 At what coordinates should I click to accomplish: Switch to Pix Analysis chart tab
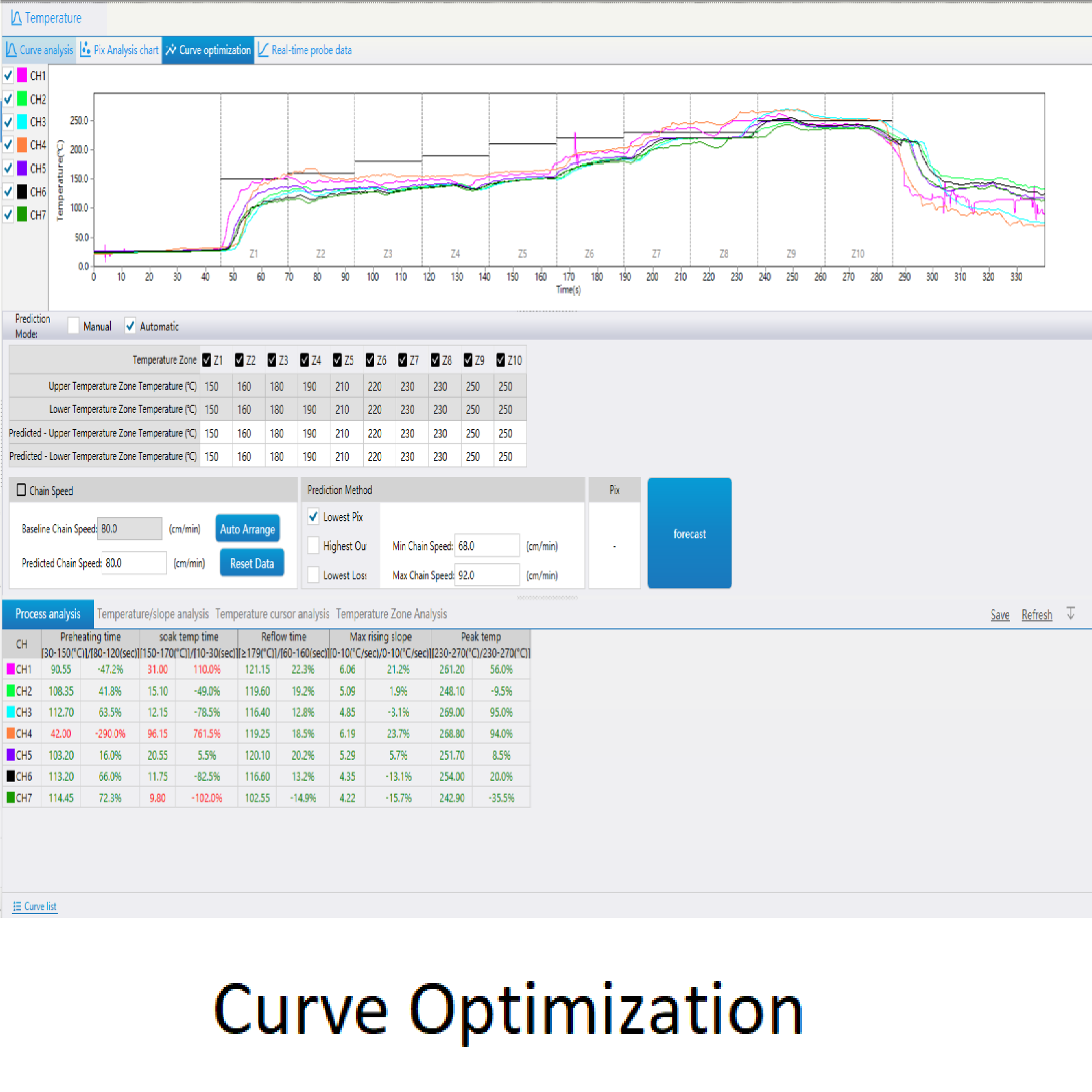click(x=119, y=50)
